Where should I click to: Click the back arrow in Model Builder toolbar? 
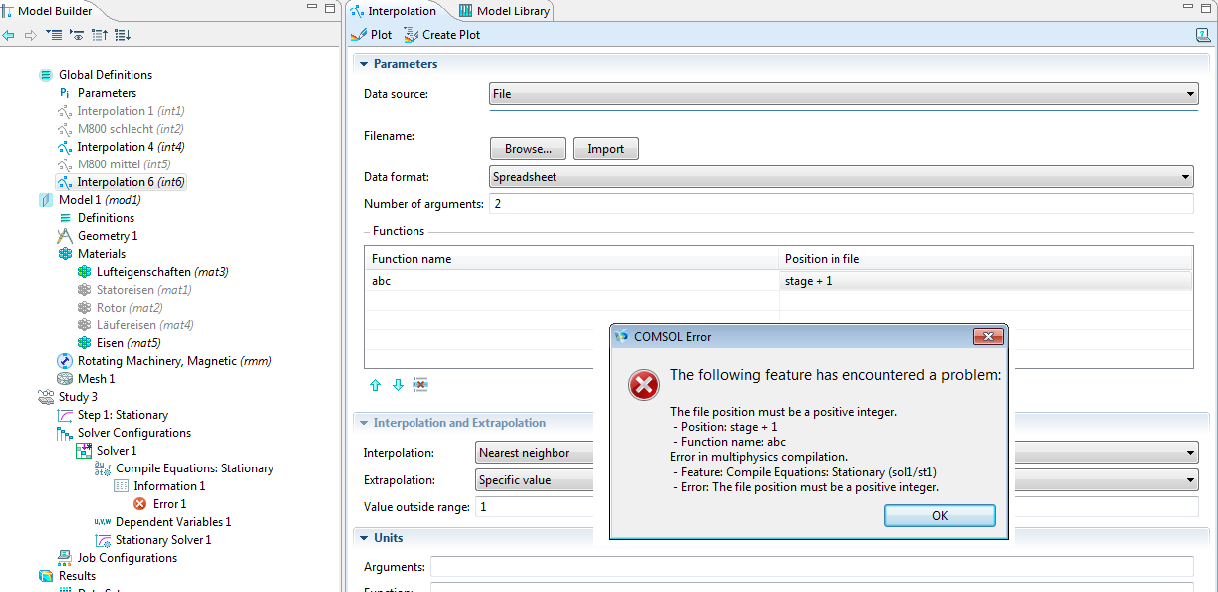[9, 35]
